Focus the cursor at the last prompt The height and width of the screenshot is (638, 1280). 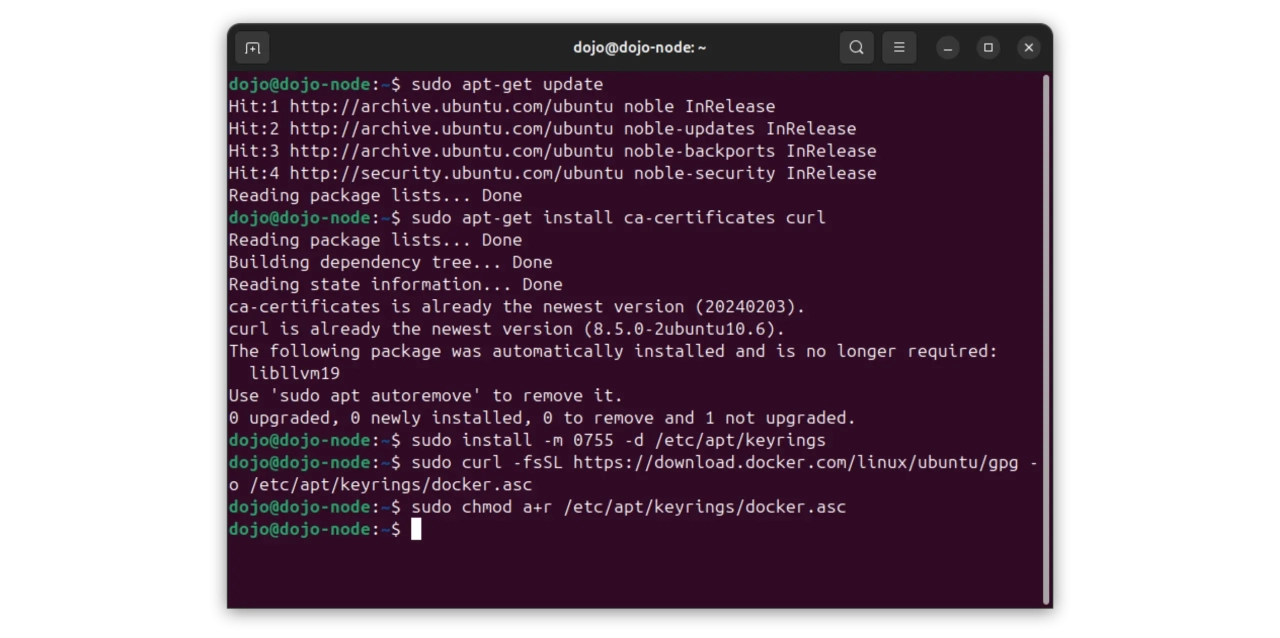pos(416,529)
